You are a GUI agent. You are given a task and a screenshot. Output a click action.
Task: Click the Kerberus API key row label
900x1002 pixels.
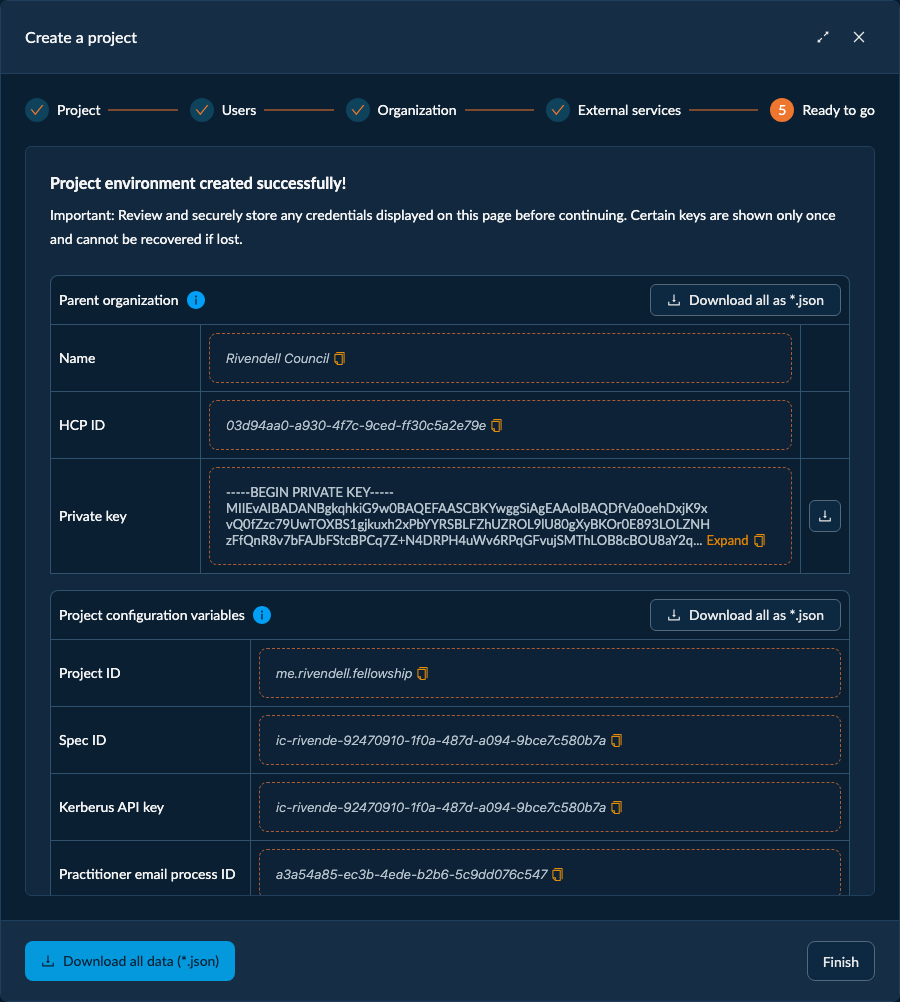point(111,808)
